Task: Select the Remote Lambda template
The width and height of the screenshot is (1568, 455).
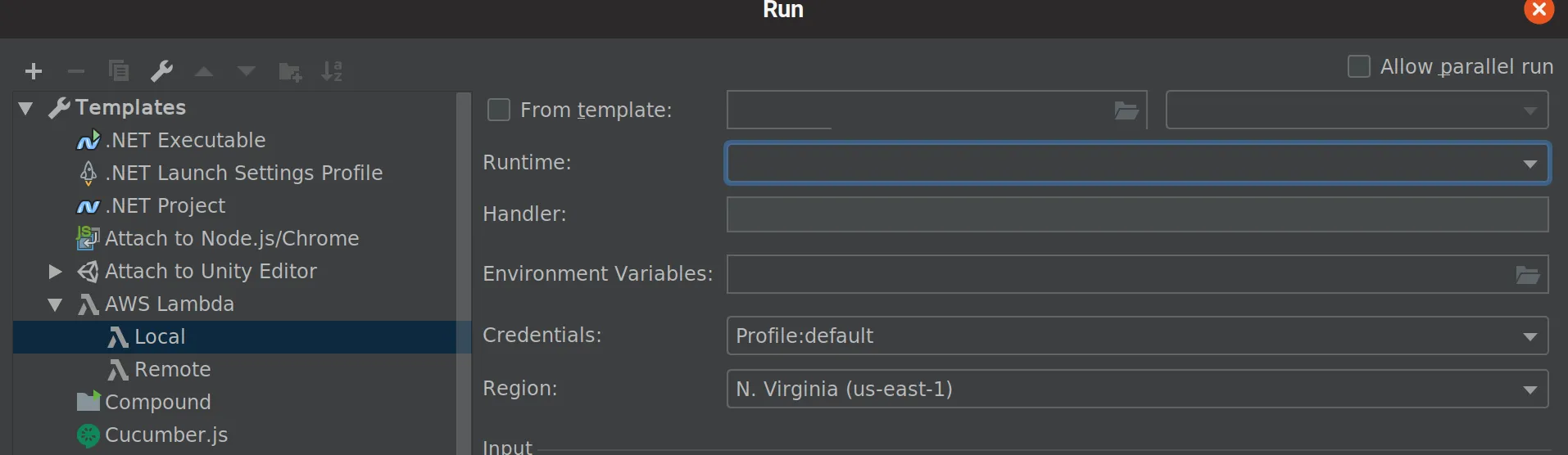Action: pos(172,370)
